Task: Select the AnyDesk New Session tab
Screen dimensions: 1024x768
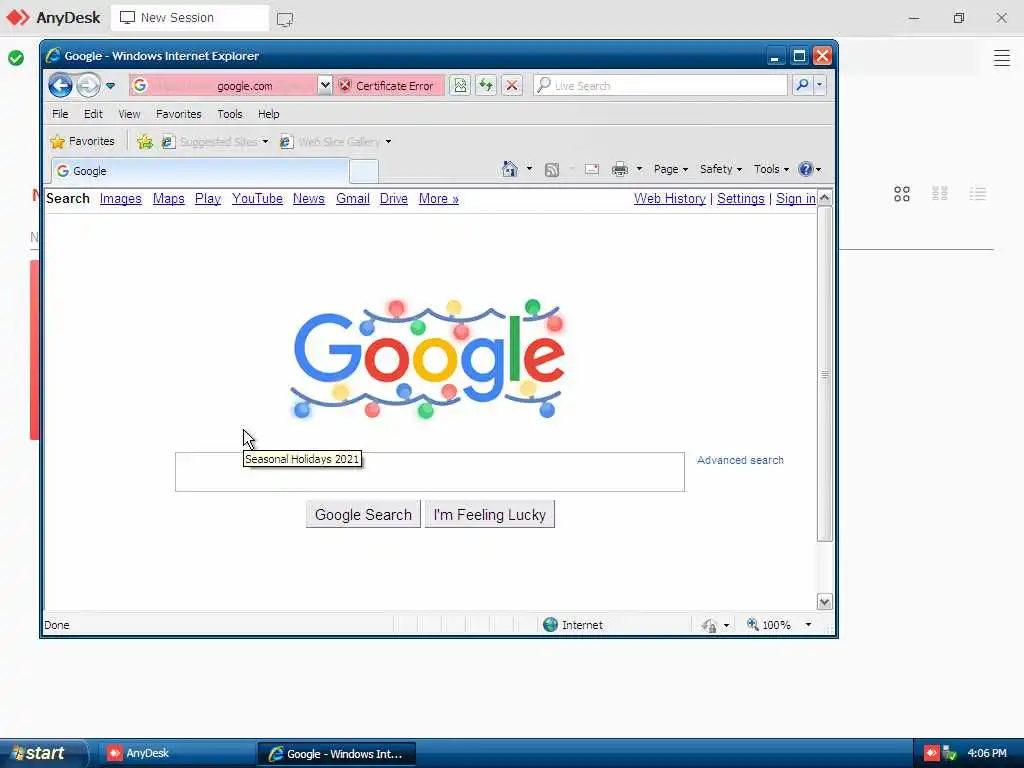Action: (190, 18)
